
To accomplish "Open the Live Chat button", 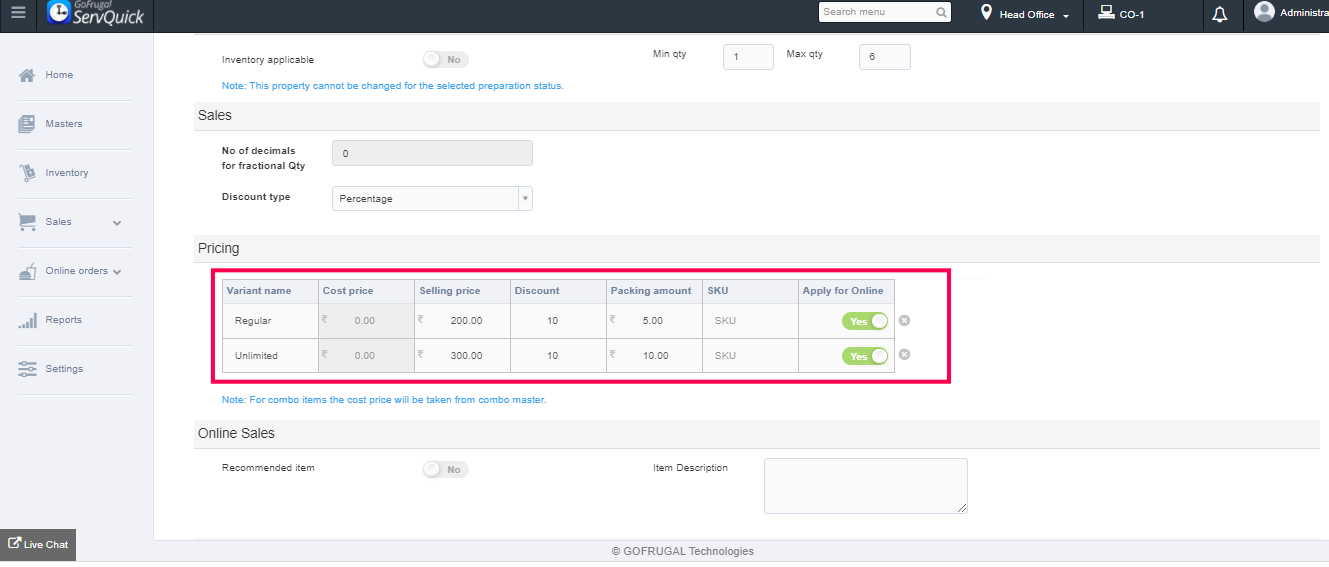I will click(38, 545).
